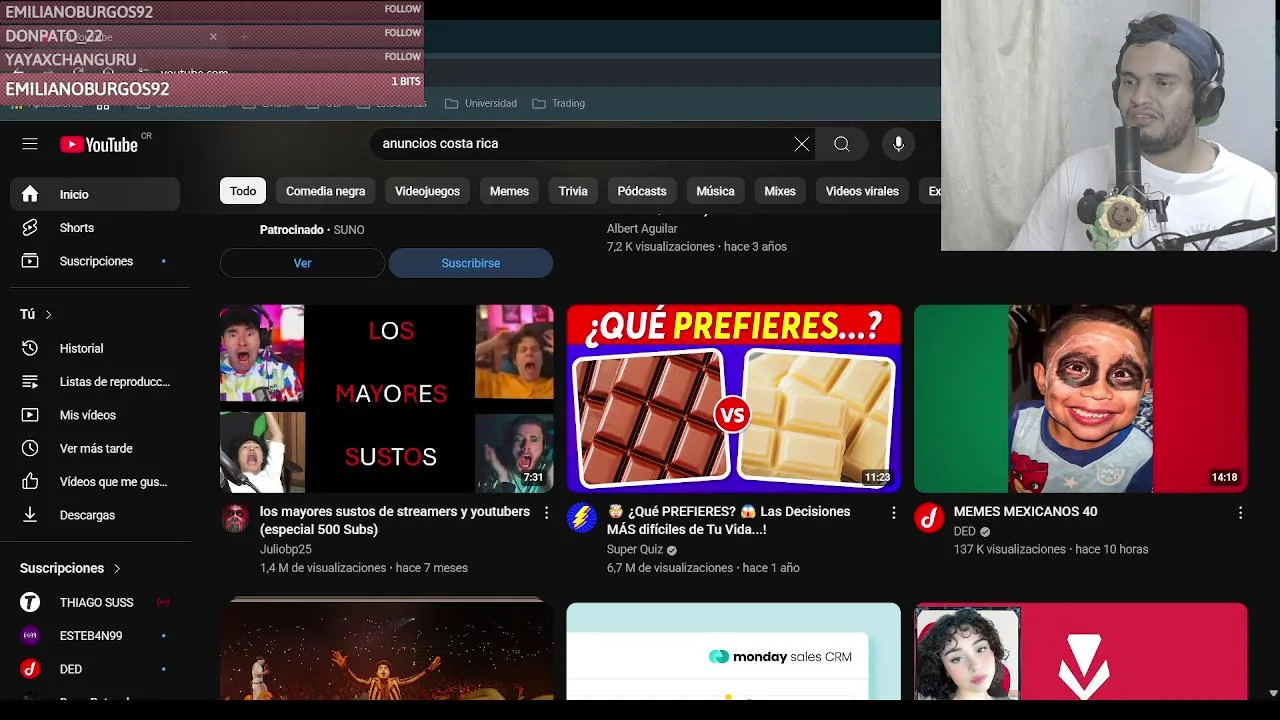Play the chocolate ¿QUÉ PREFIERES? thumbnail

(x=734, y=398)
